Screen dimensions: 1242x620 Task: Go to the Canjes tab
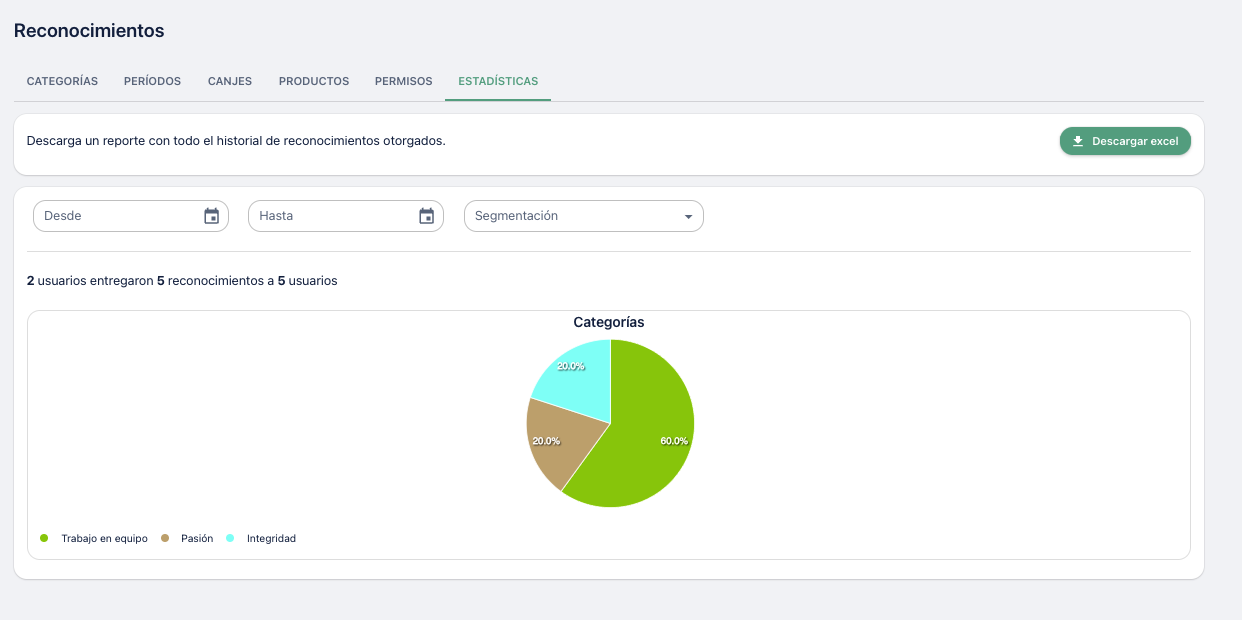pyautogui.click(x=230, y=81)
